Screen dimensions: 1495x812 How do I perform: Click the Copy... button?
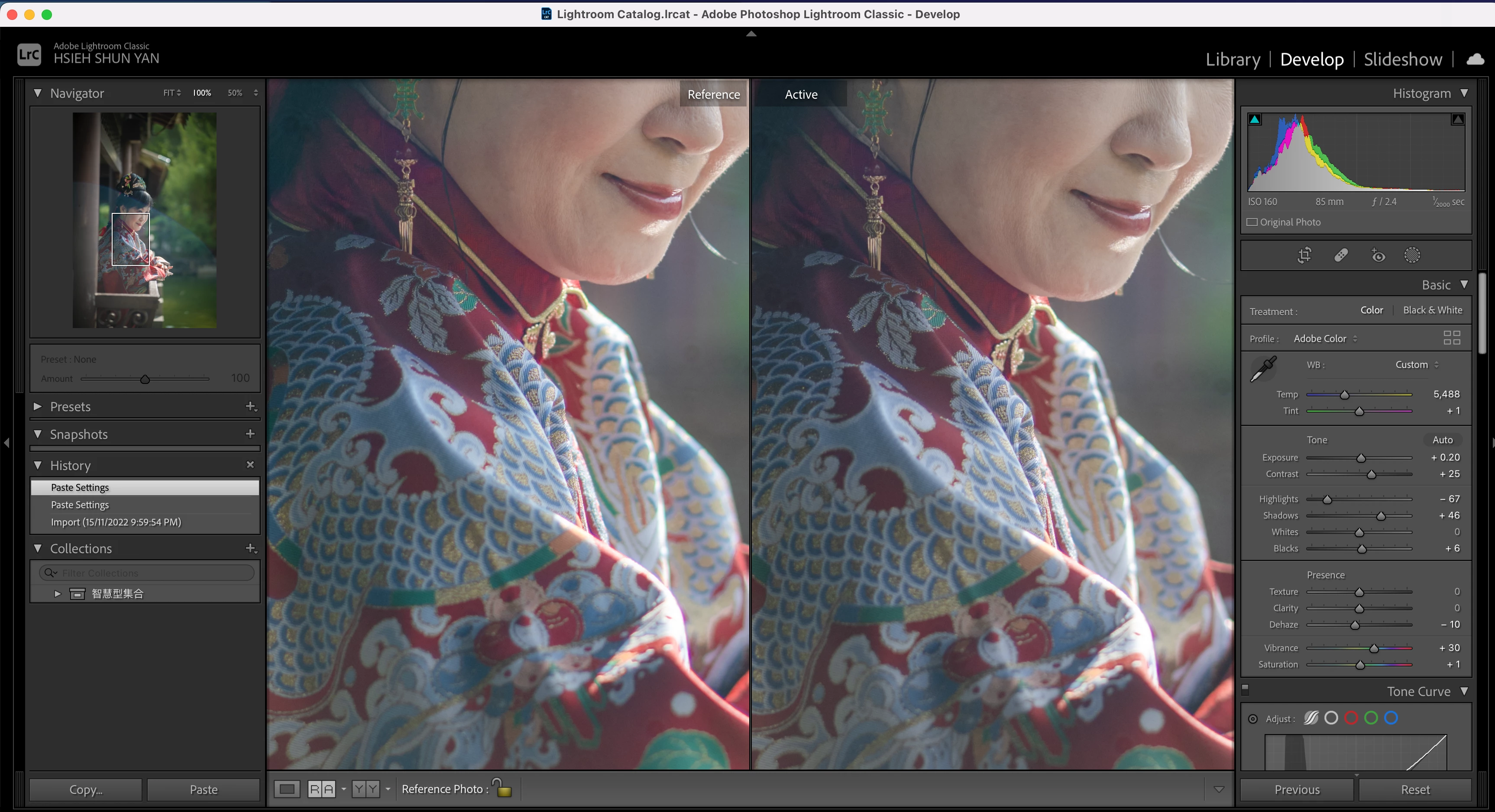tap(85, 789)
